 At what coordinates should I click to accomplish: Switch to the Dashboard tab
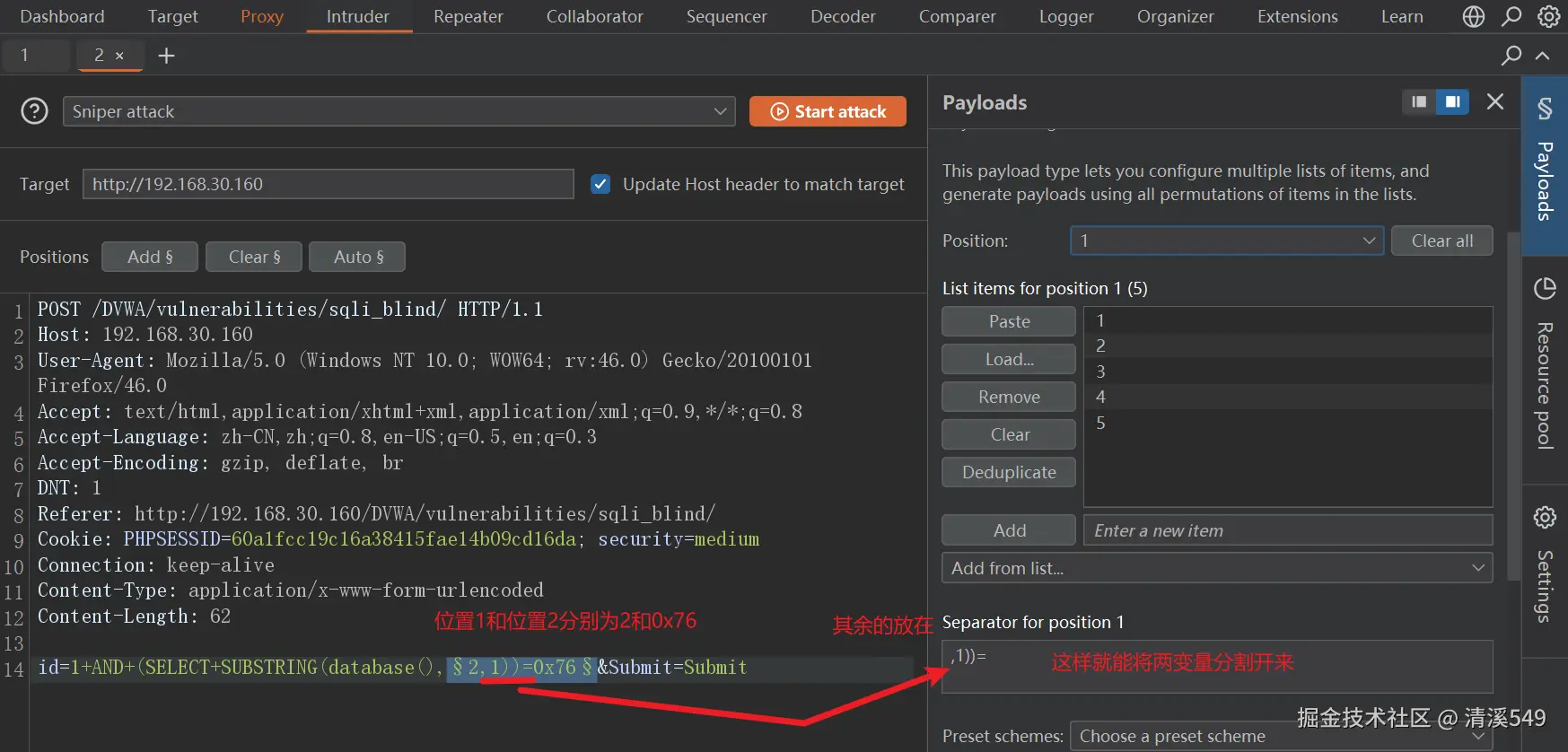tap(62, 16)
